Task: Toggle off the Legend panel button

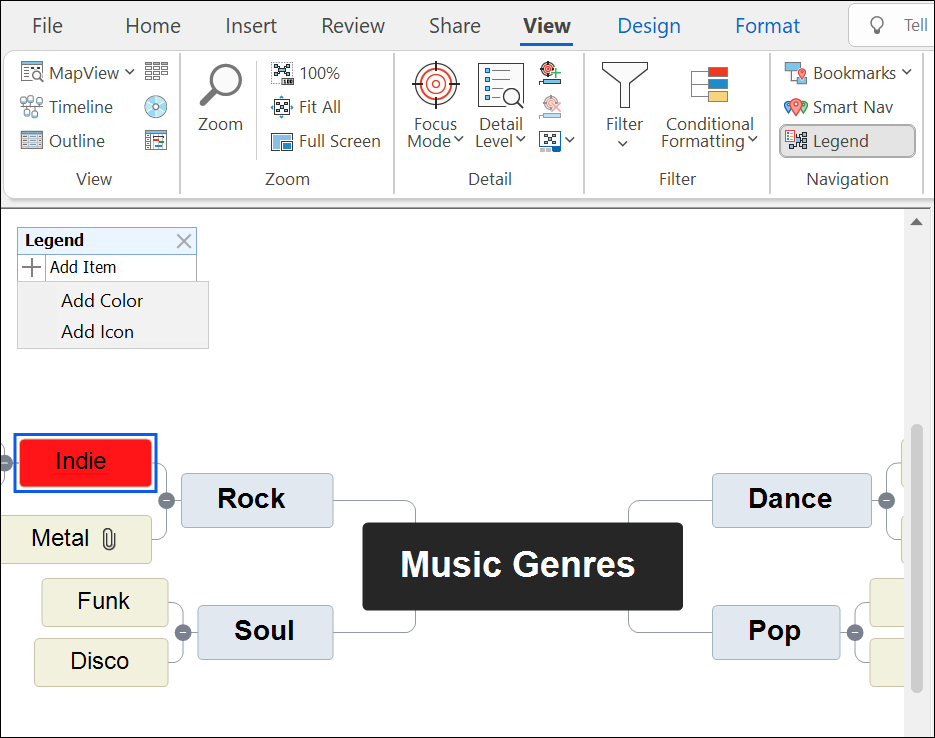Action: (846, 141)
